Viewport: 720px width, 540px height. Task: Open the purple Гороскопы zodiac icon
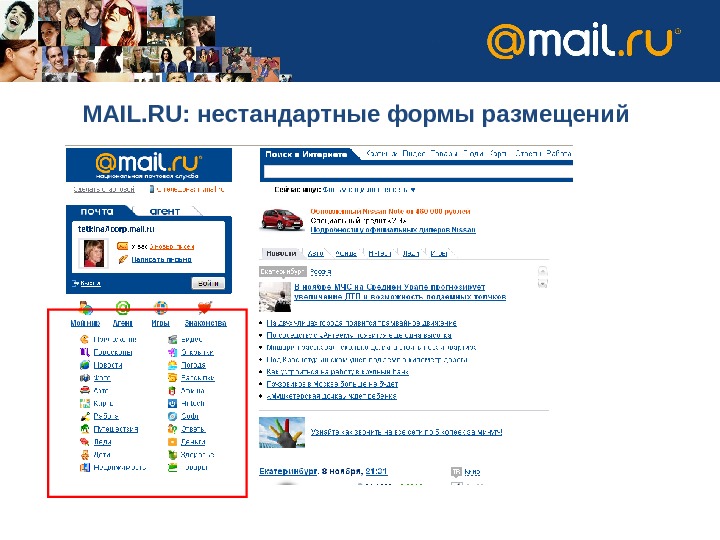(x=84, y=352)
